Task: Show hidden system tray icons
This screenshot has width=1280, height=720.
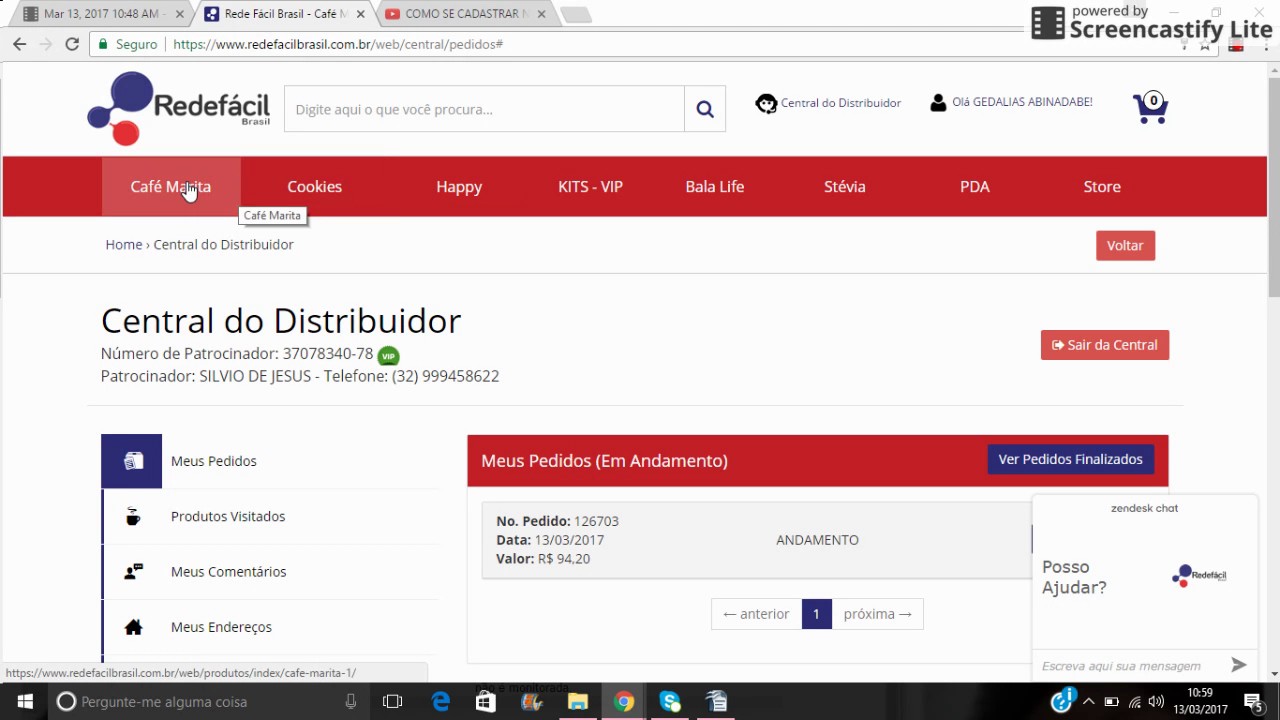Action: click(x=1089, y=701)
